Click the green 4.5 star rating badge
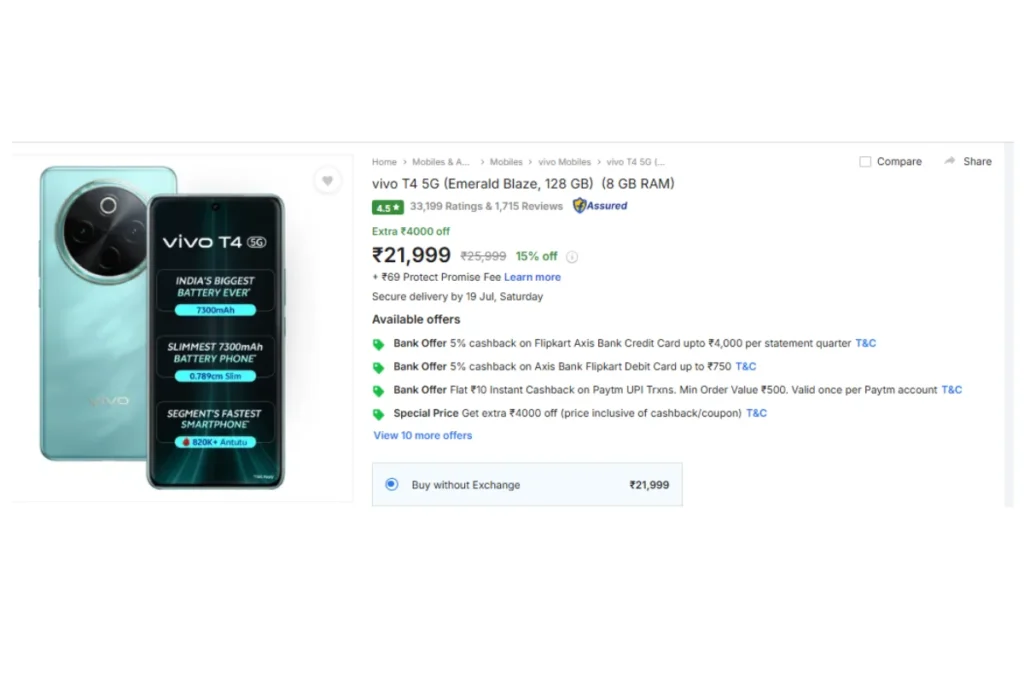The width and height of the screenshot is (1024, 683). coord(388,207)
